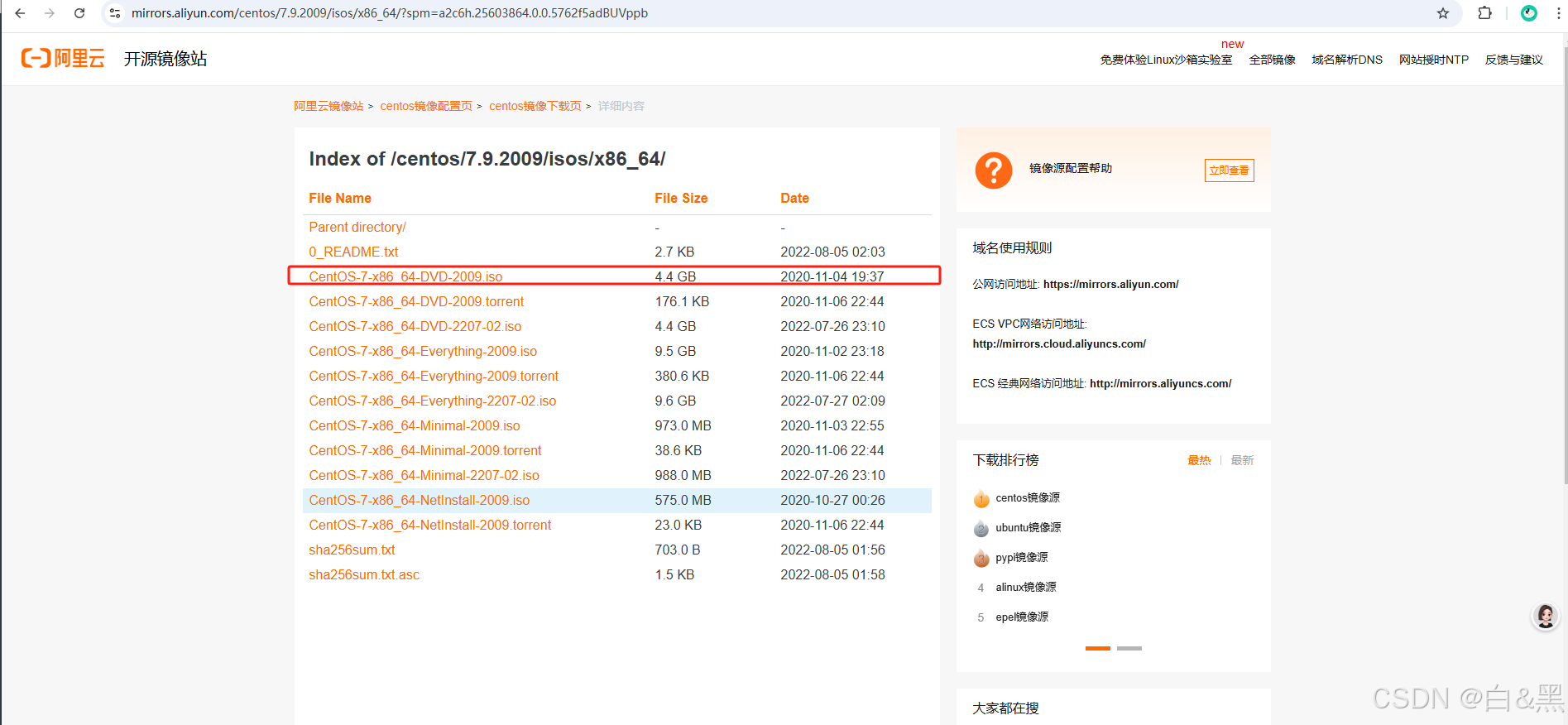Click the Aliyun logo

click(63, 58)
